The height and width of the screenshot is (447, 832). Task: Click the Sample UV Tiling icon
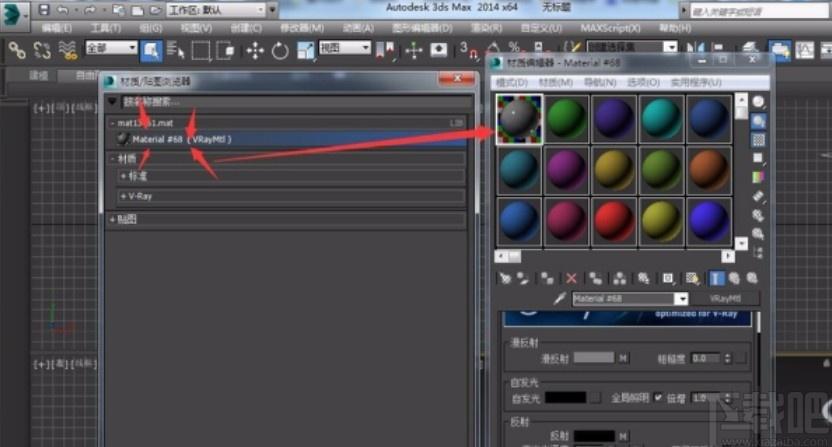coord(759,158)
